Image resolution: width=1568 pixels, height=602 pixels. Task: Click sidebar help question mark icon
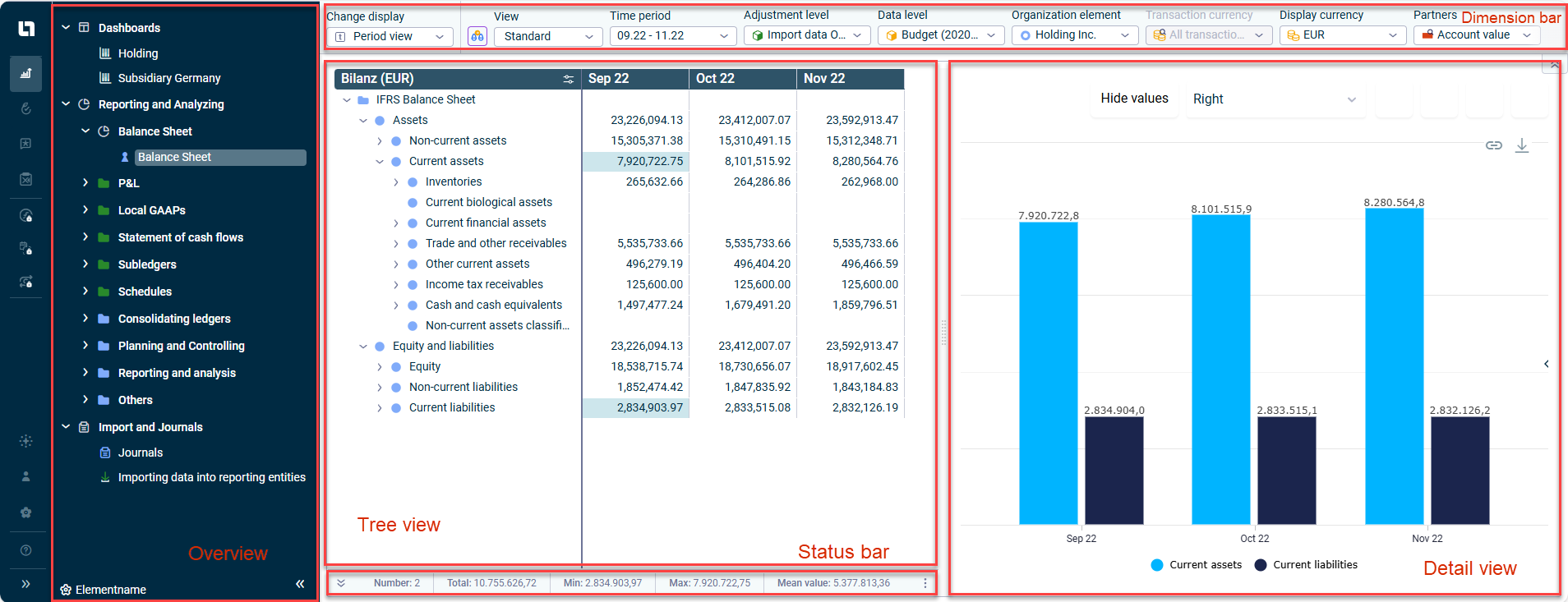(25, 550)
